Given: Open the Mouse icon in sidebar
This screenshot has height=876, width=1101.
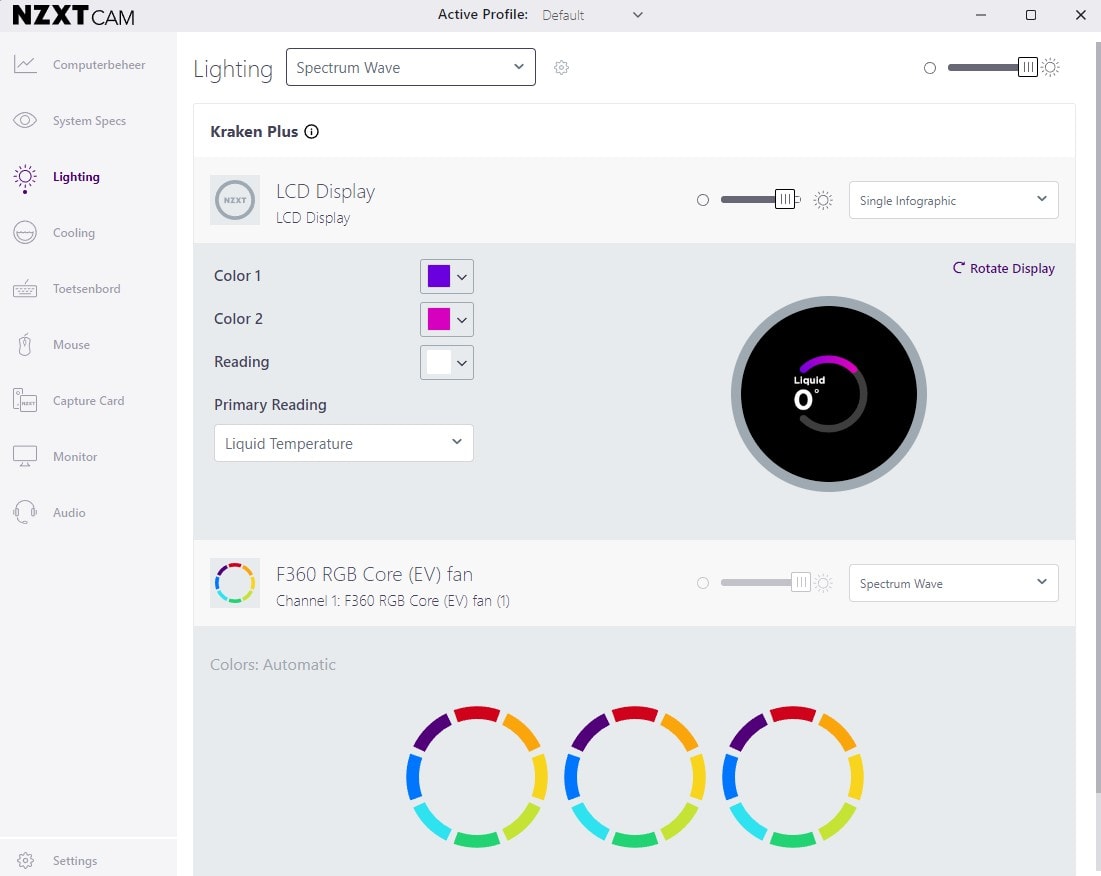Looking at the screenshot, I should pos(25,345).
